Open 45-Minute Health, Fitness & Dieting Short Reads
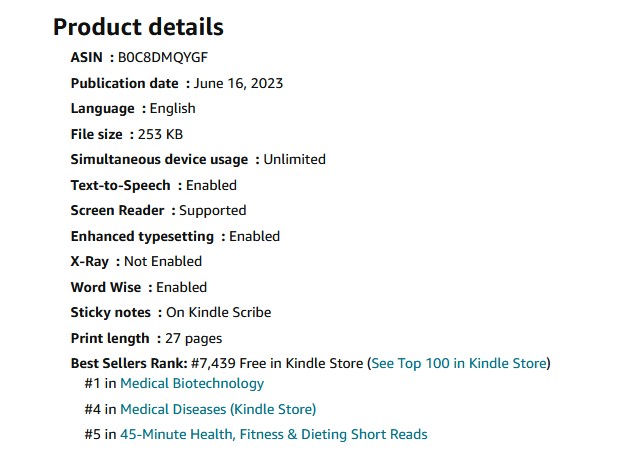 273,434
